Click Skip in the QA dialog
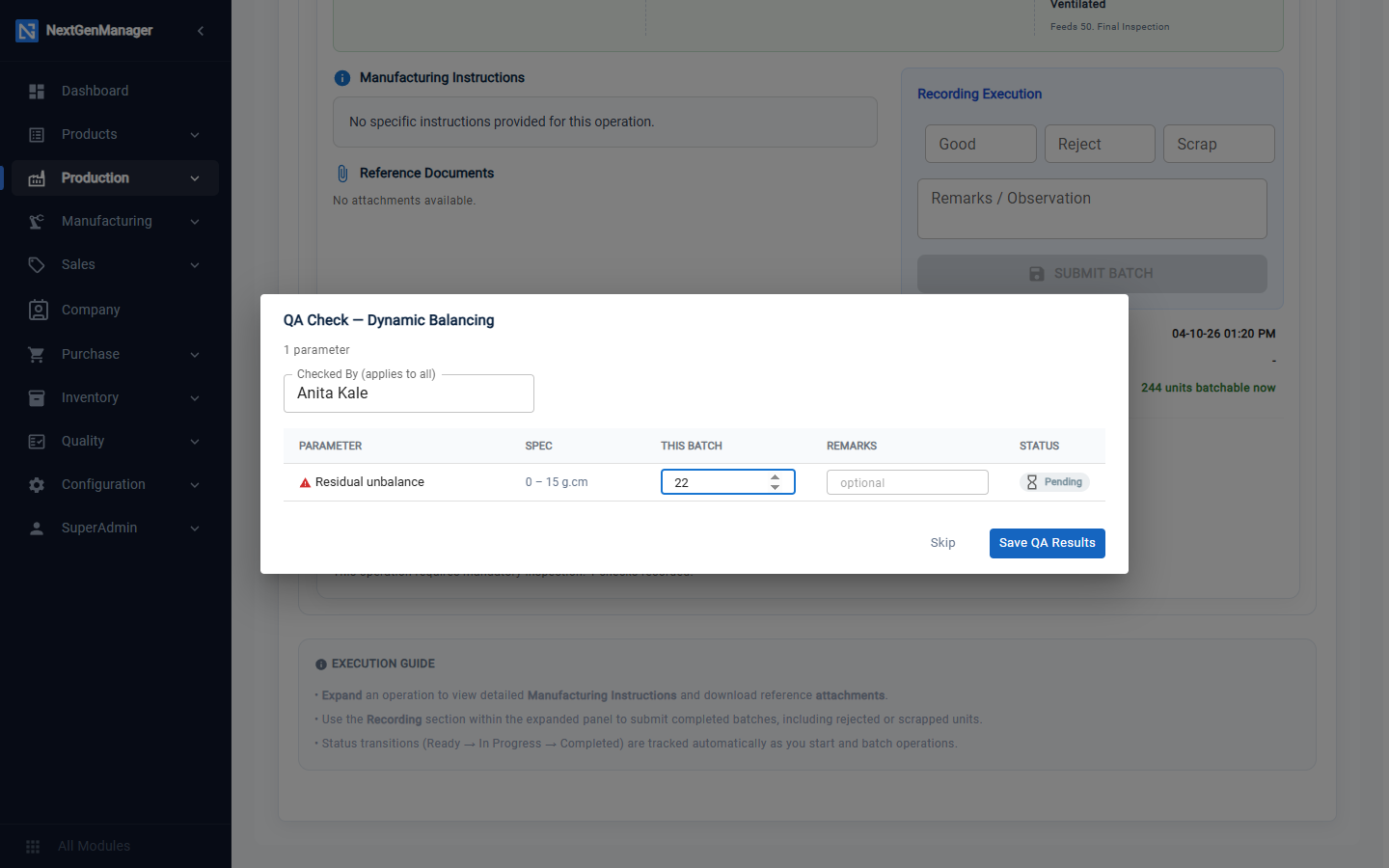Viewport: 1389px width, 868px height. [943, 543]
